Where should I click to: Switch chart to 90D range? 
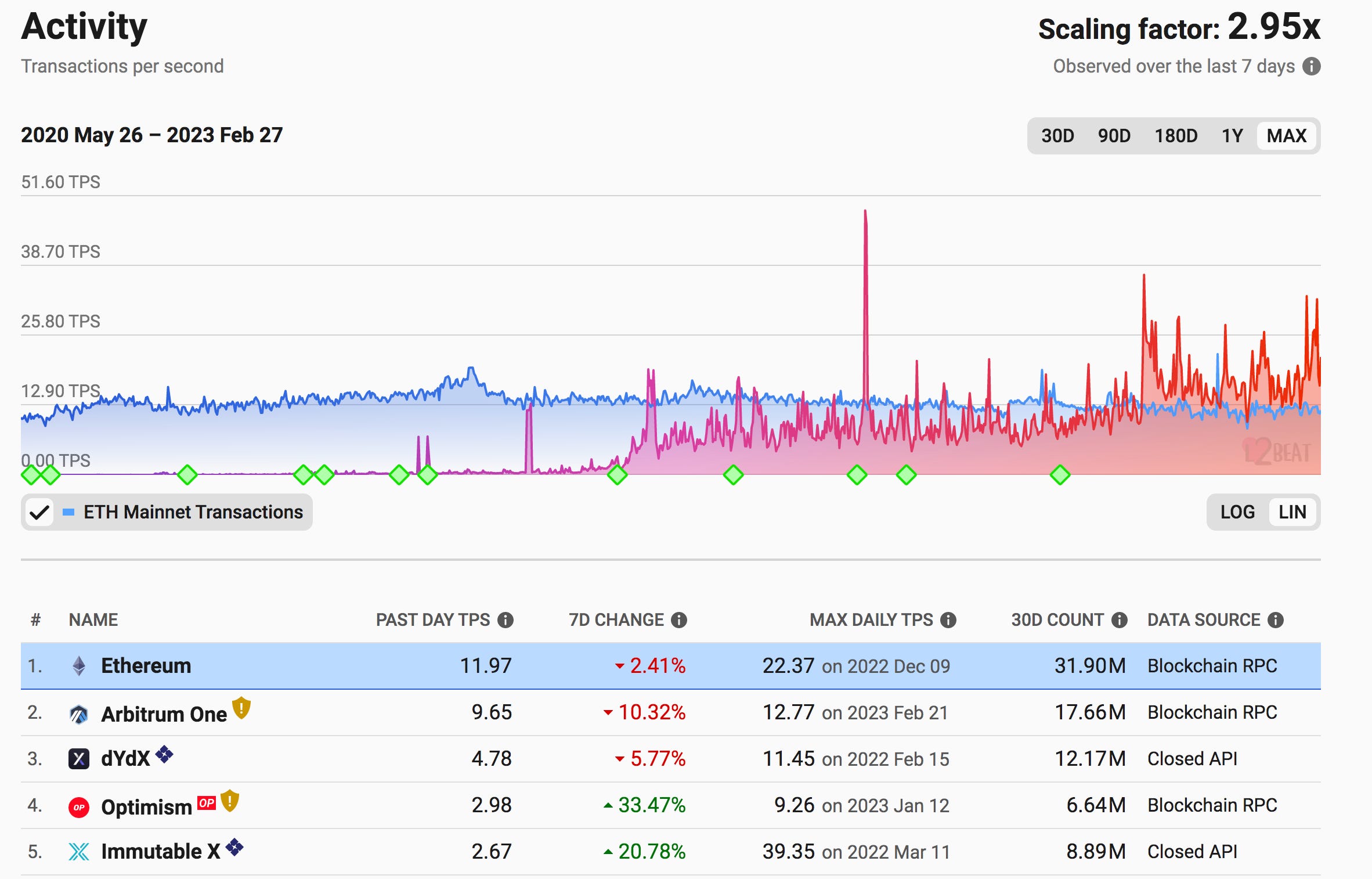[1114, 136]
